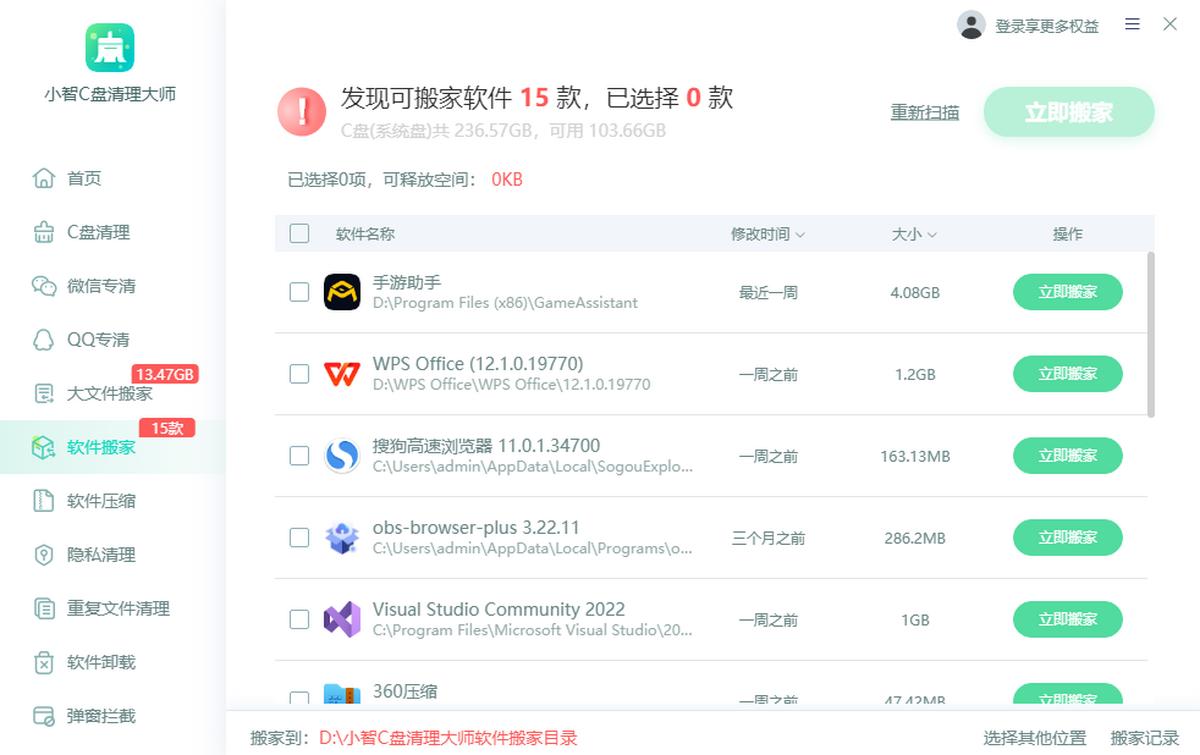Move Visual Studio with 立即搬家 button
This screenshot has height=755, width=1200.
pyautogui.click(x=1068, y=620)
